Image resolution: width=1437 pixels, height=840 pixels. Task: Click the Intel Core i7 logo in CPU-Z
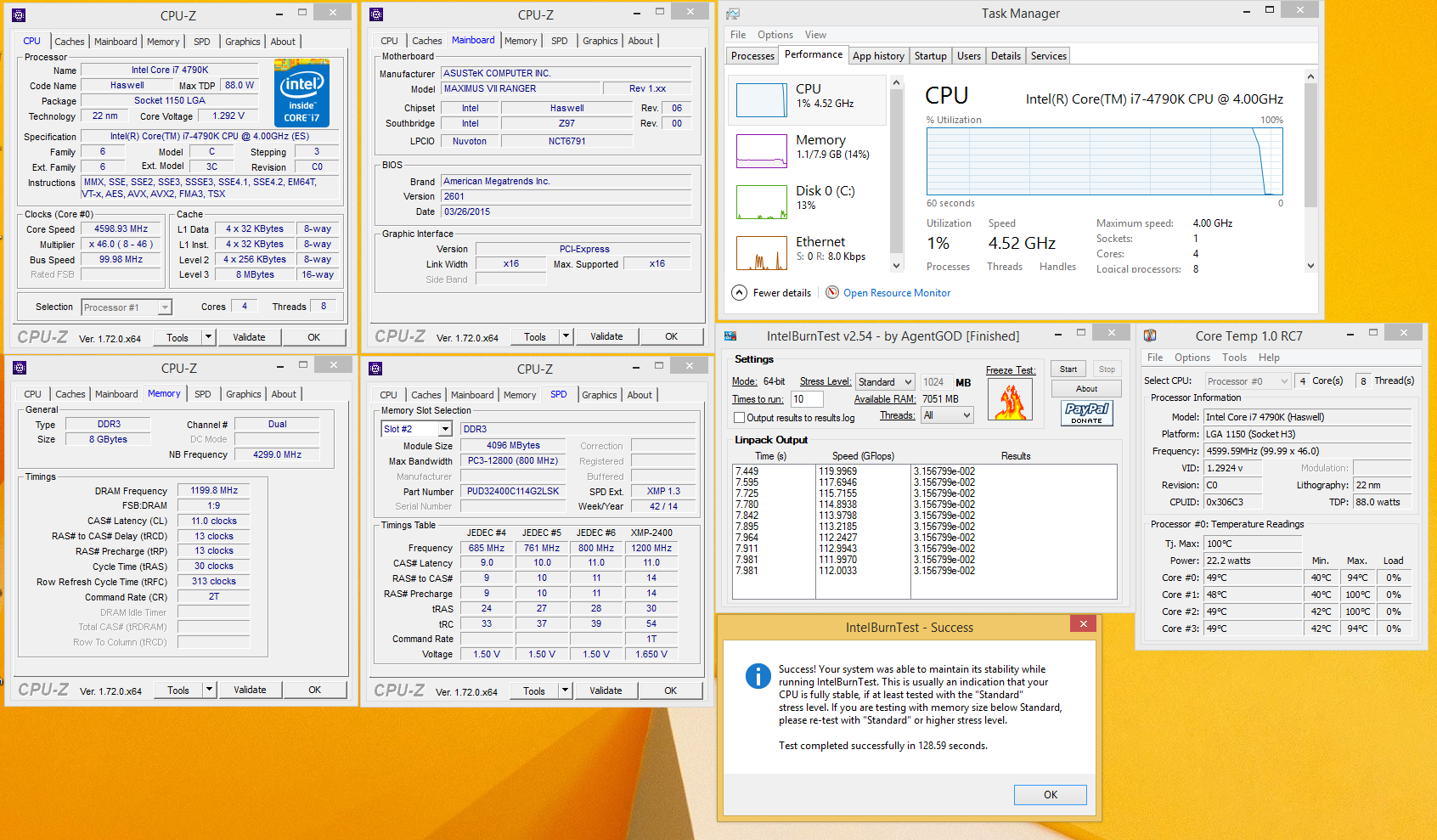point(301,93)
